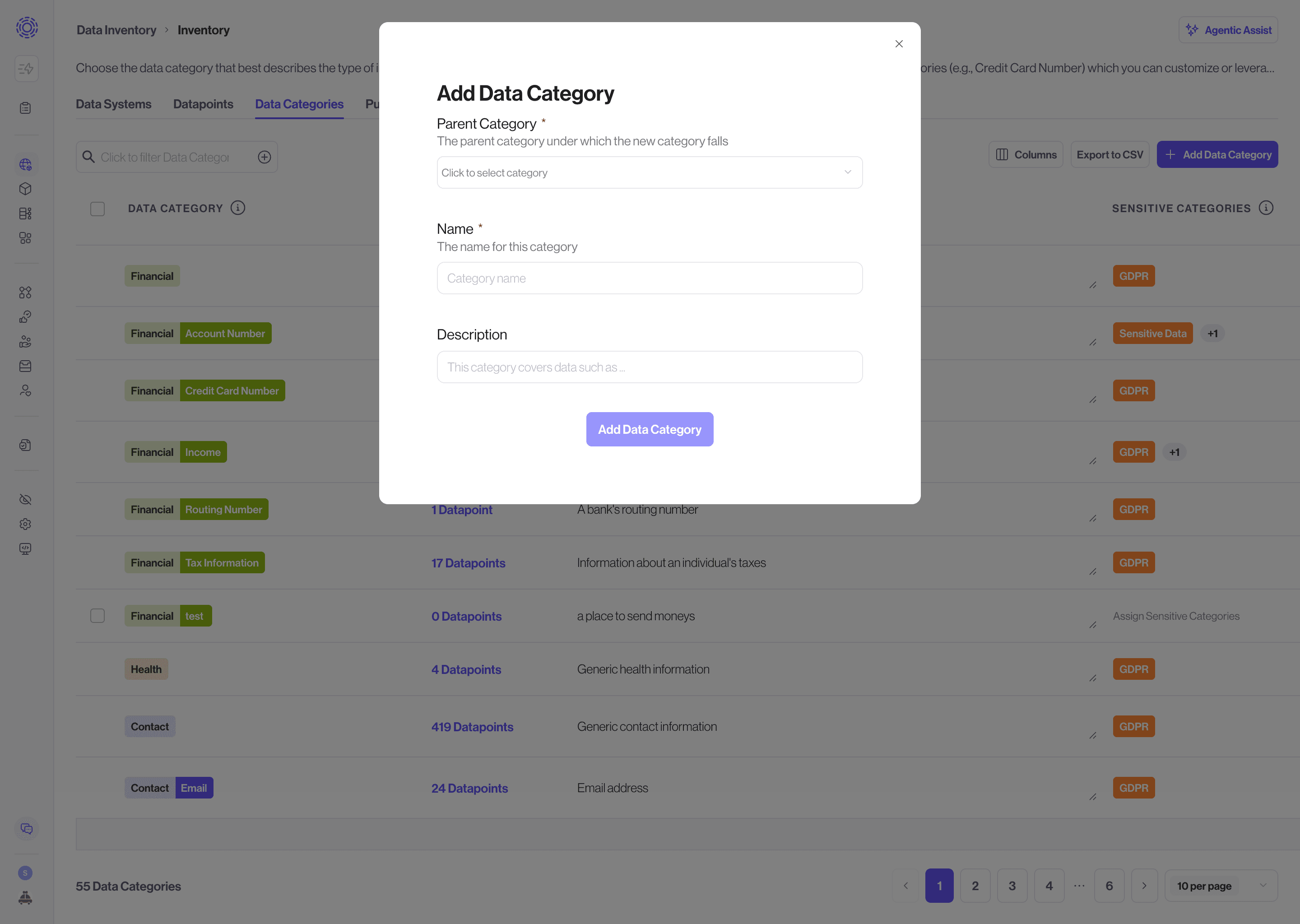Open the hidden eye sidebar icon
The image size is (1300, 924).
[26, 500]
